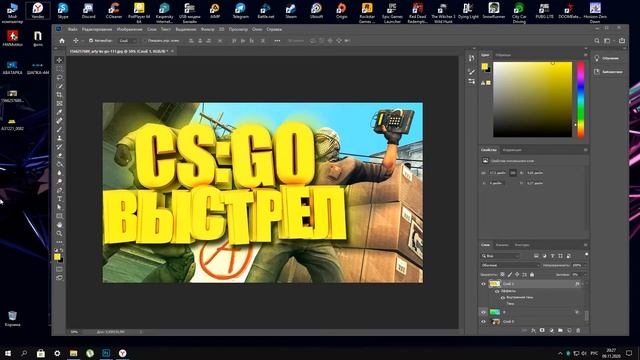The image size is (640, 360).
Task: Select the Dodge tool
Action: coord(59,181)
